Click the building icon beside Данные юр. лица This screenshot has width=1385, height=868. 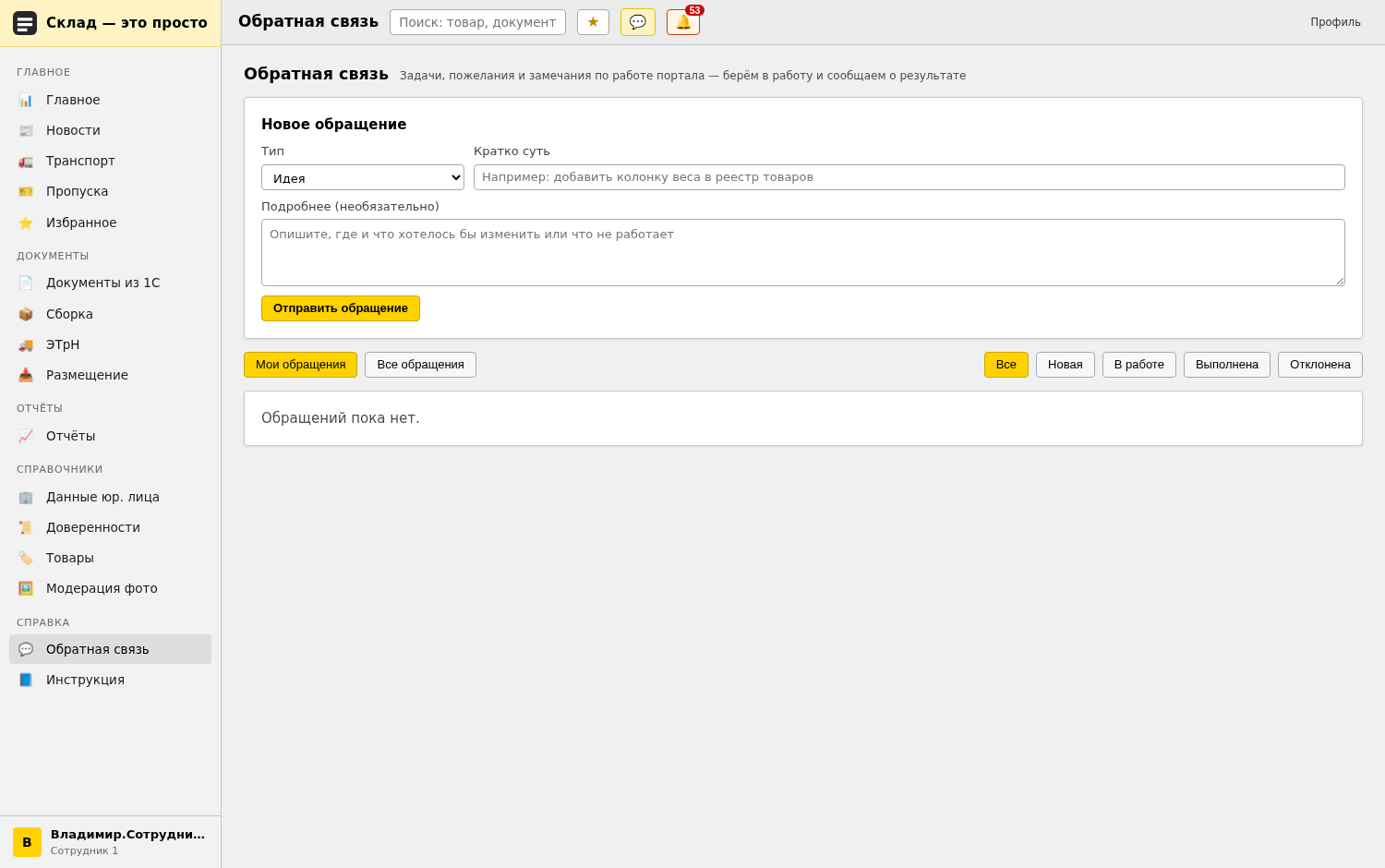26,497
